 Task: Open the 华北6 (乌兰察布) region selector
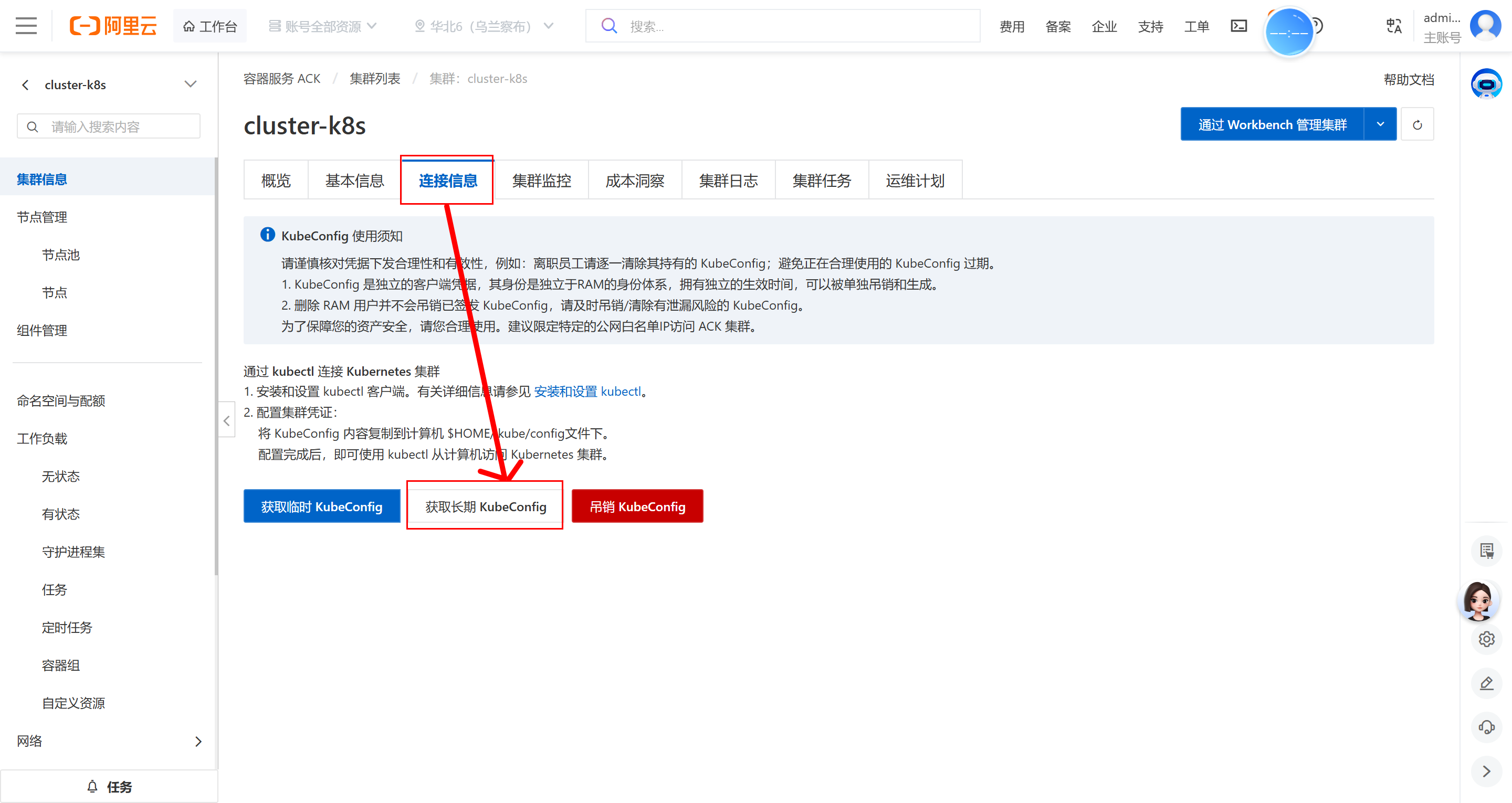(x=484, y=26)
